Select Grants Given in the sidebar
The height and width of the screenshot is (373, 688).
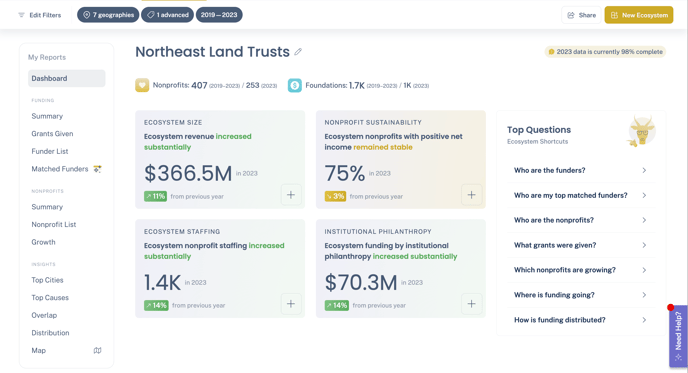(x=52, y=134)
